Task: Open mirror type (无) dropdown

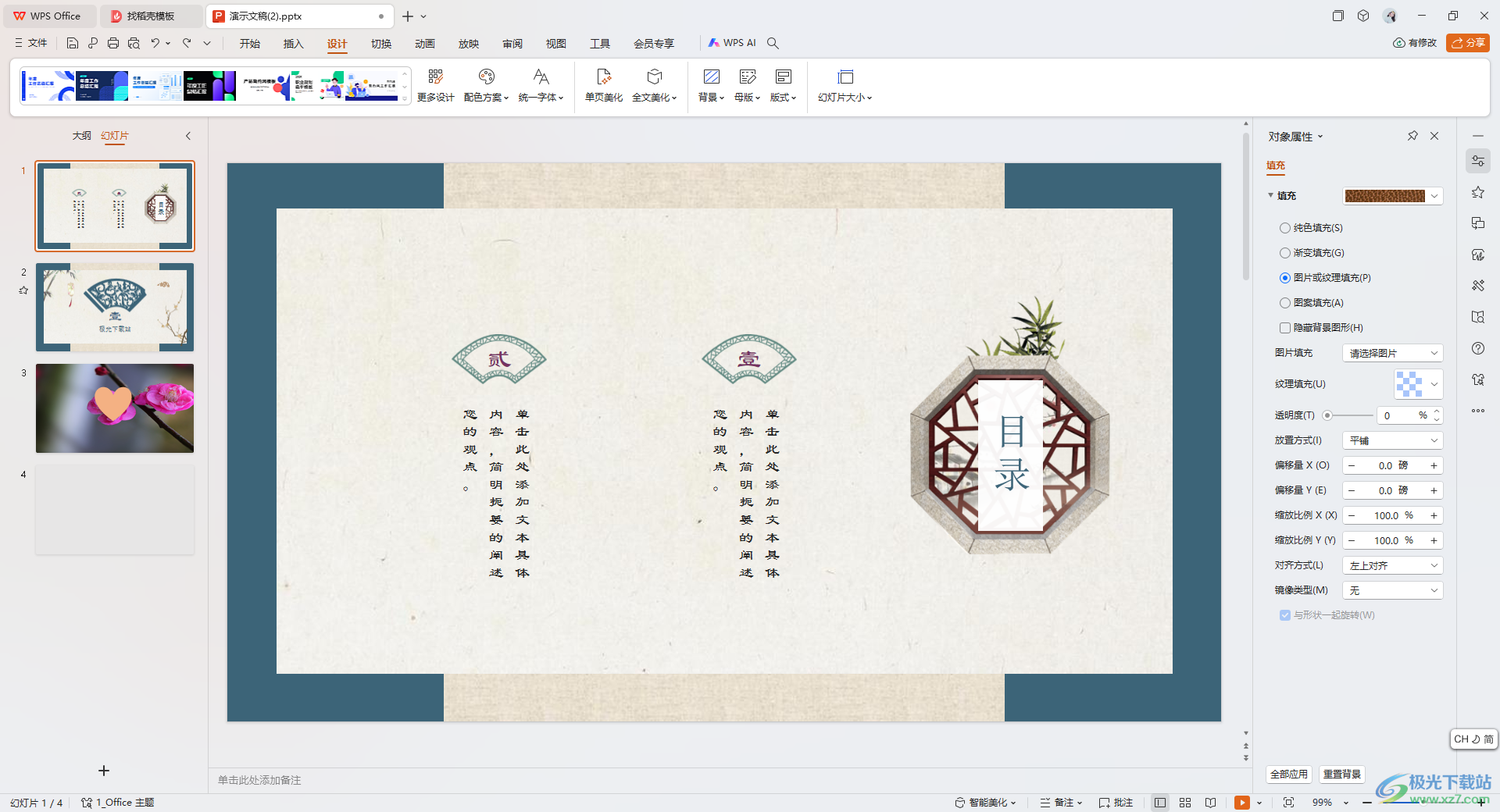Action: [x=1392, y=590]
